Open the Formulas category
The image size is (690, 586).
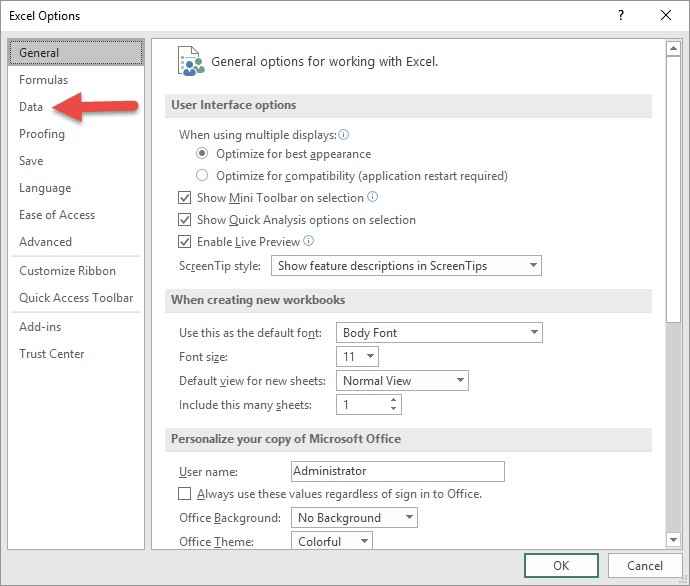click(76, 80)
